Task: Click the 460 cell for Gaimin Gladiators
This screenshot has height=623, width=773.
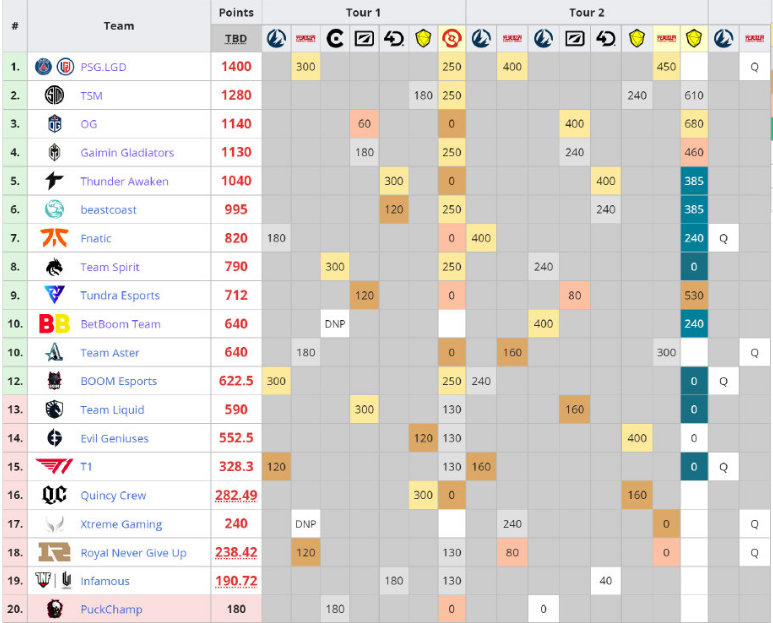Action: [694, 152]
